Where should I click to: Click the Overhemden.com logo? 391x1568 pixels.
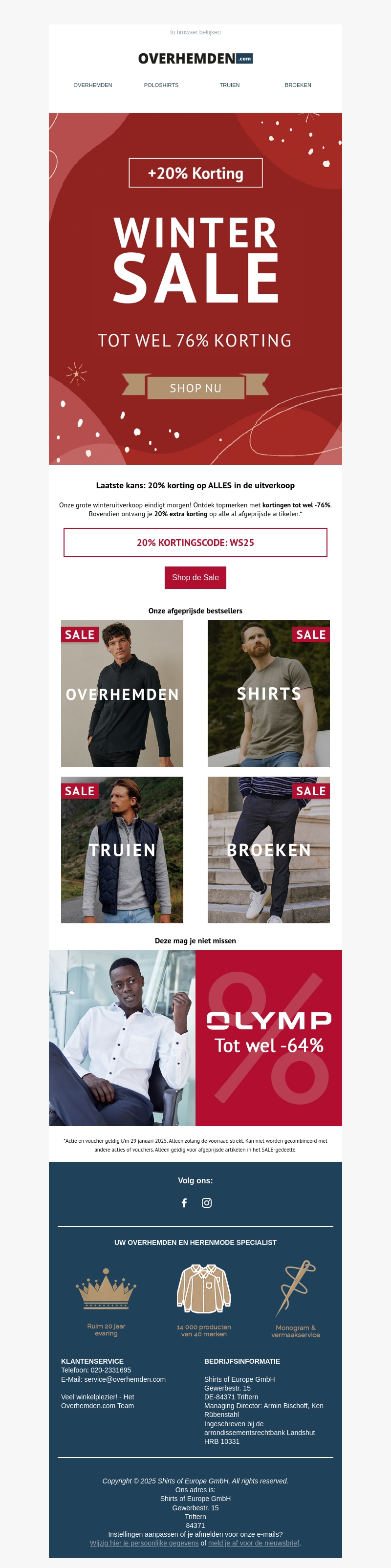pyautogui.click(x=195, y=59)
